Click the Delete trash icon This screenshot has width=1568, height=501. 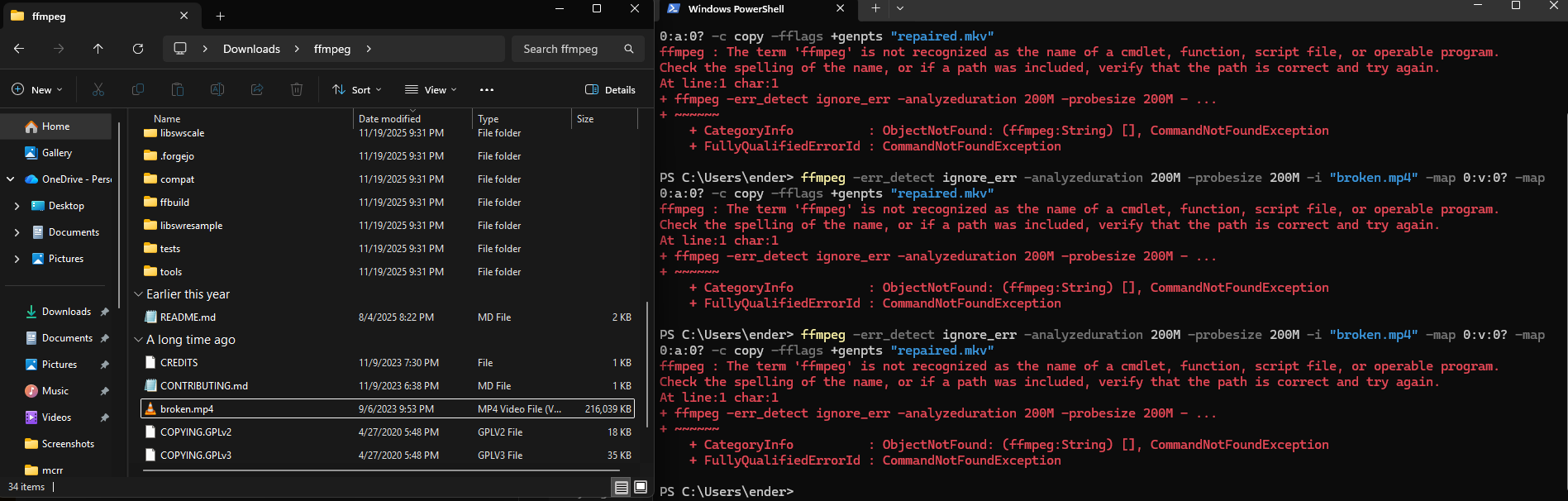point(297,89)
